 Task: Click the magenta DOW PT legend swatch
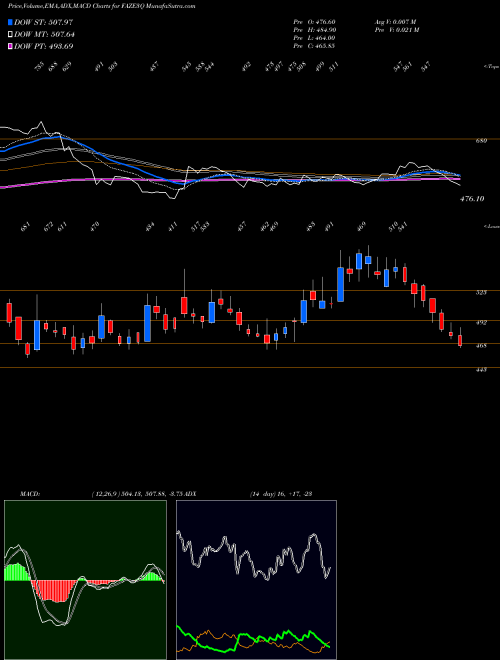click(10, 46)
